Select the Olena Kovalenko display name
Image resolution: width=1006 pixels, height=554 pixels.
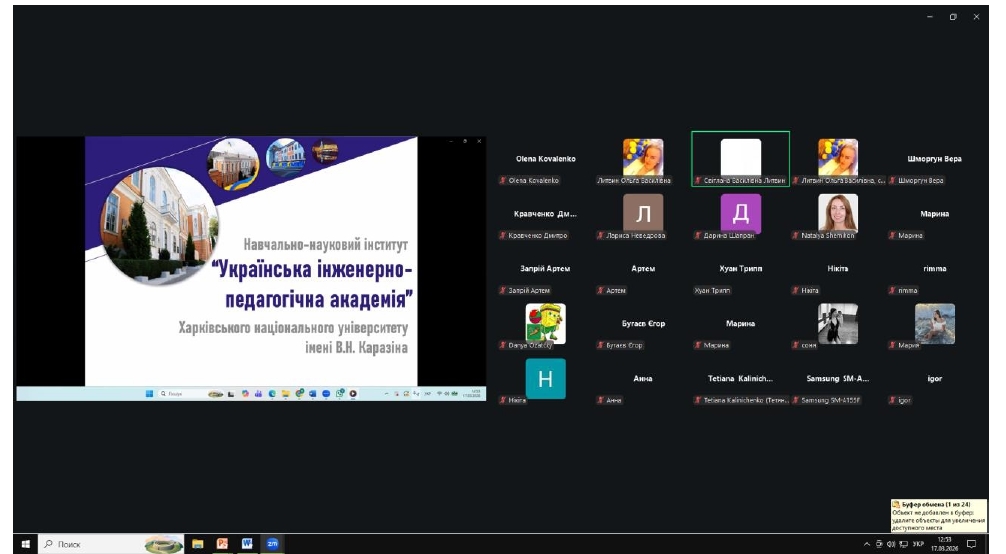(545, 159)
